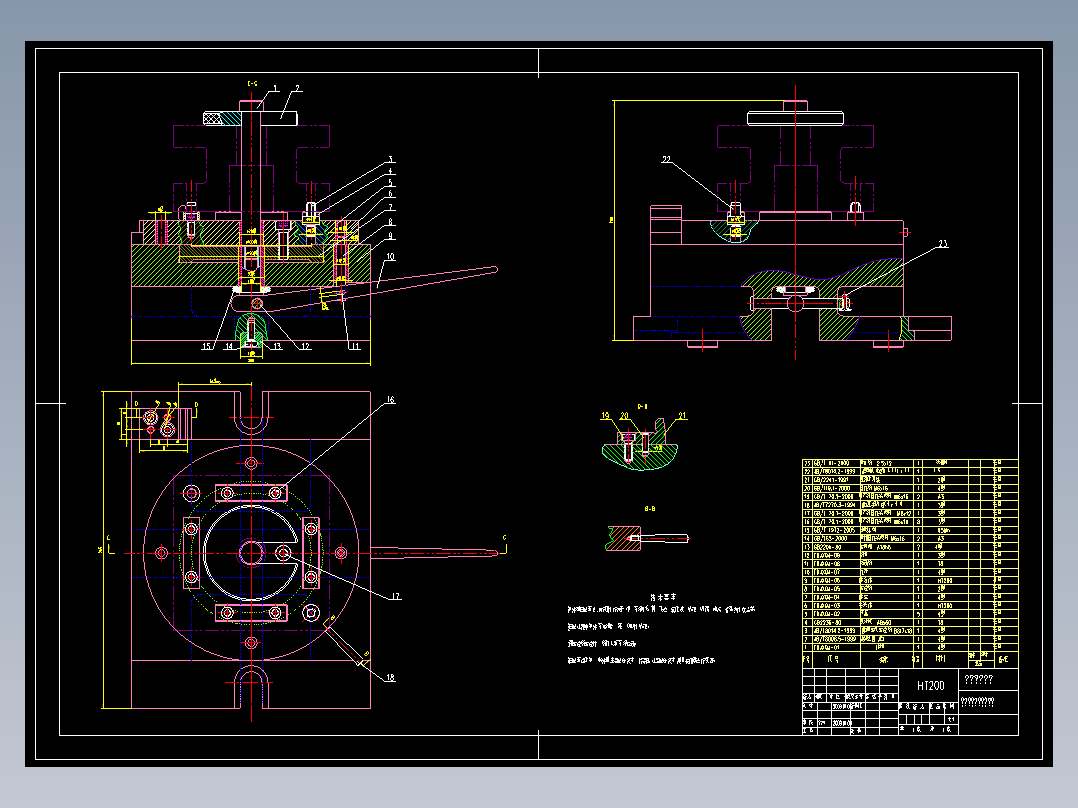Select the detail view with callouts 19, 20, 21
Image resolution: width=1078 pixels, height=808 pixels.
640,444
